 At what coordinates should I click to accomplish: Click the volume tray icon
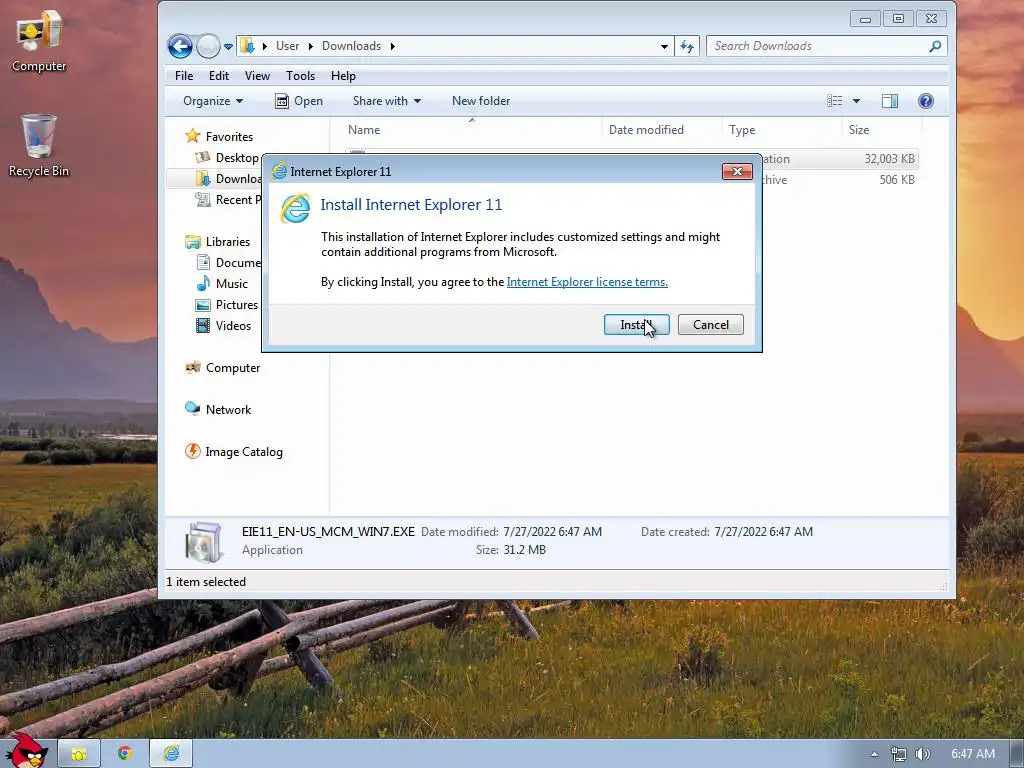922,754
